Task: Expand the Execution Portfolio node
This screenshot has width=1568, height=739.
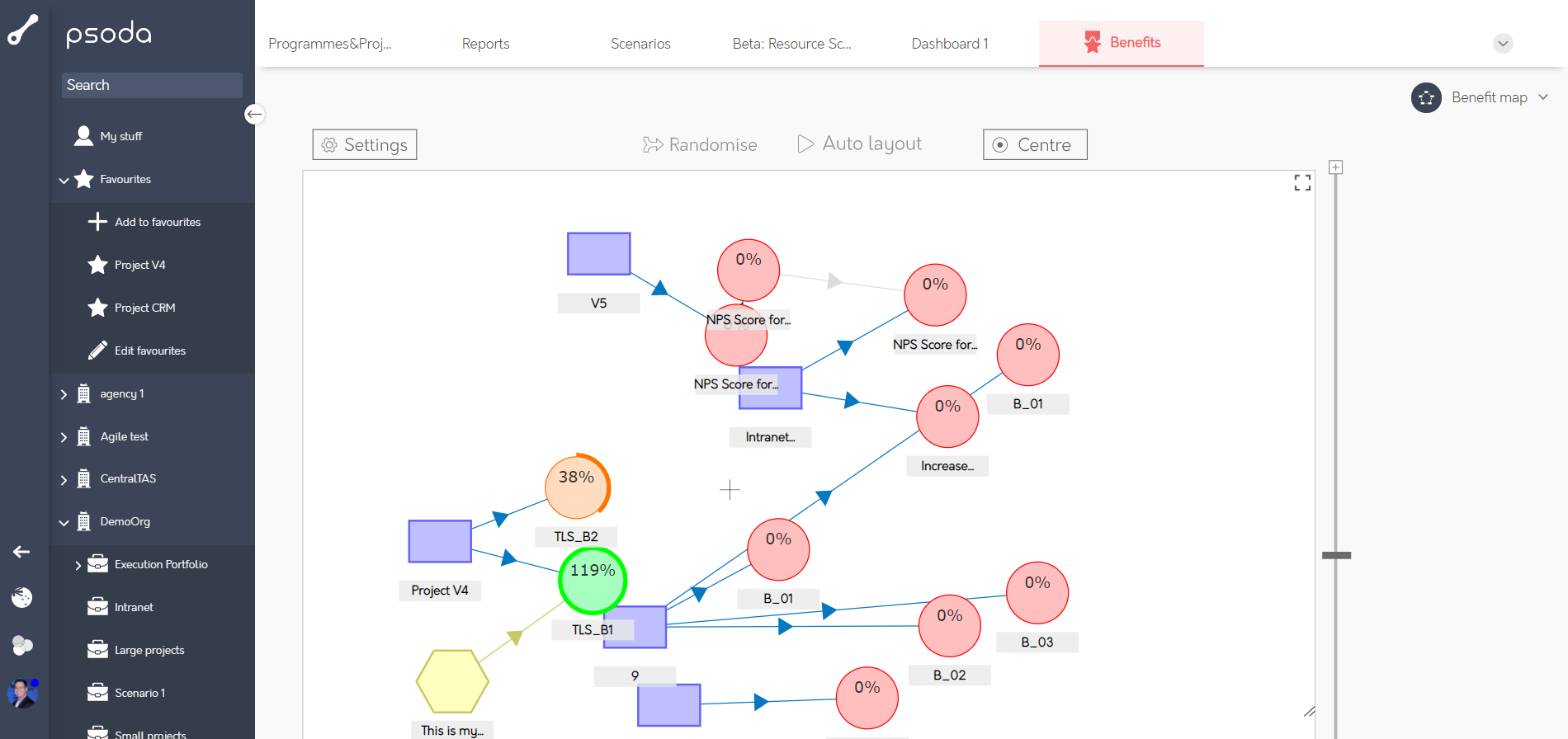Action: [78, 565]
